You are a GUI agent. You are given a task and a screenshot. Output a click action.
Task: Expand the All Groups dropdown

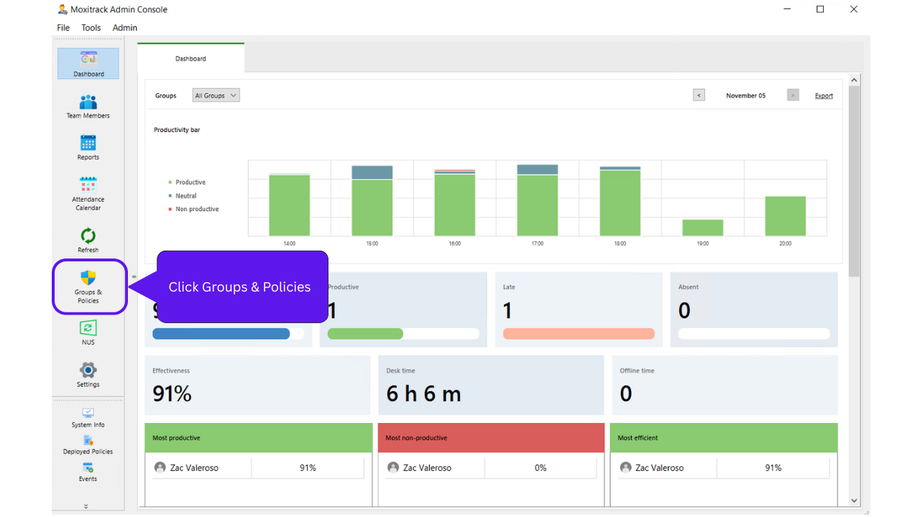point(216,96)
